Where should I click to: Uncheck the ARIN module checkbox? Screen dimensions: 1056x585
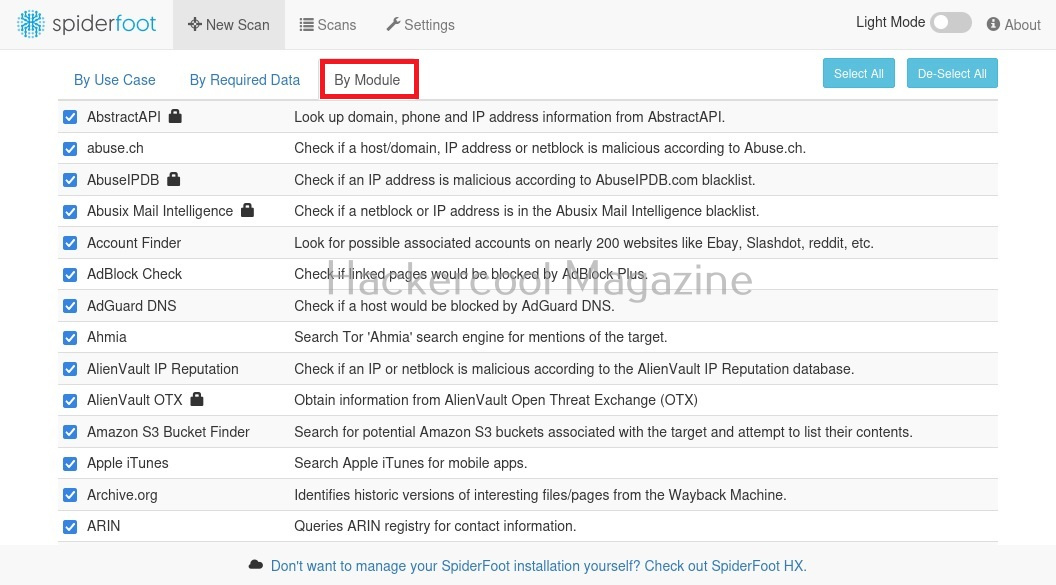pyautogui.click(x=70, y=526)
